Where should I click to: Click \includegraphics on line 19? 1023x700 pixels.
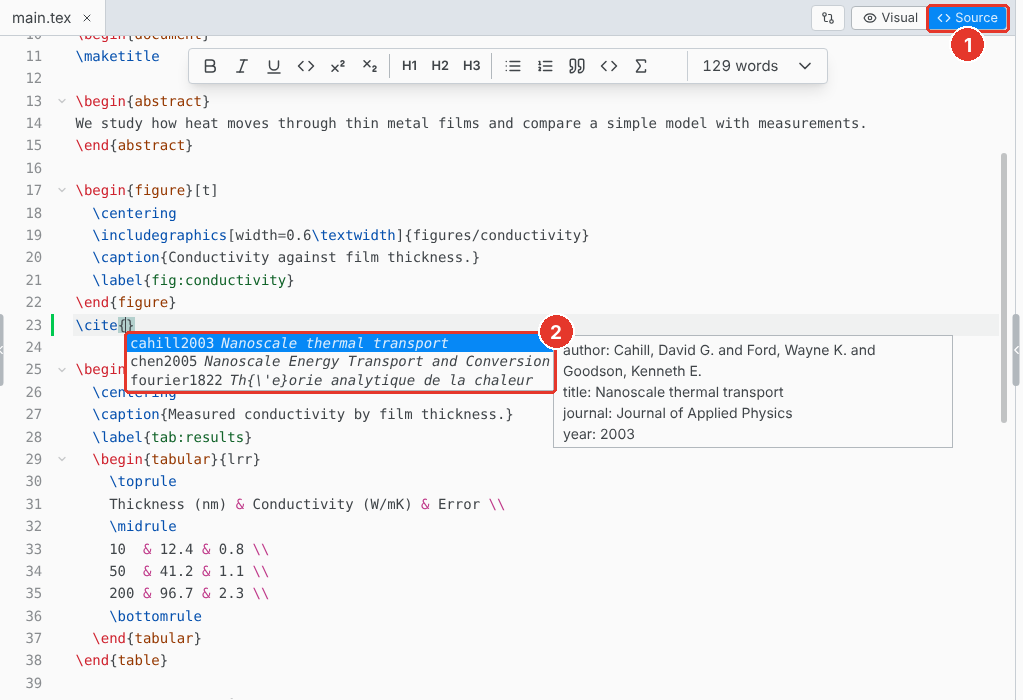pos(159,236)
